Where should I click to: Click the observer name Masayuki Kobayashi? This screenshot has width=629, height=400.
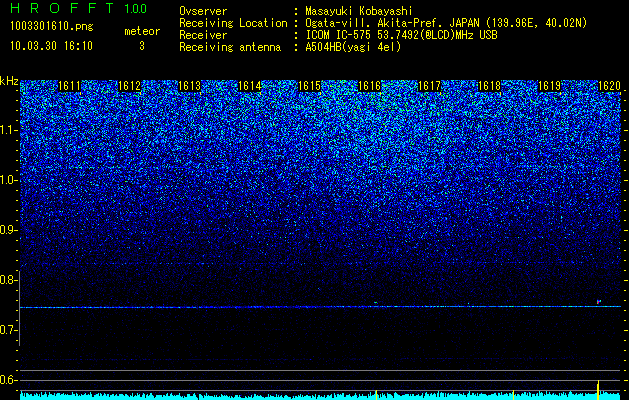click(x=359, y=11)
